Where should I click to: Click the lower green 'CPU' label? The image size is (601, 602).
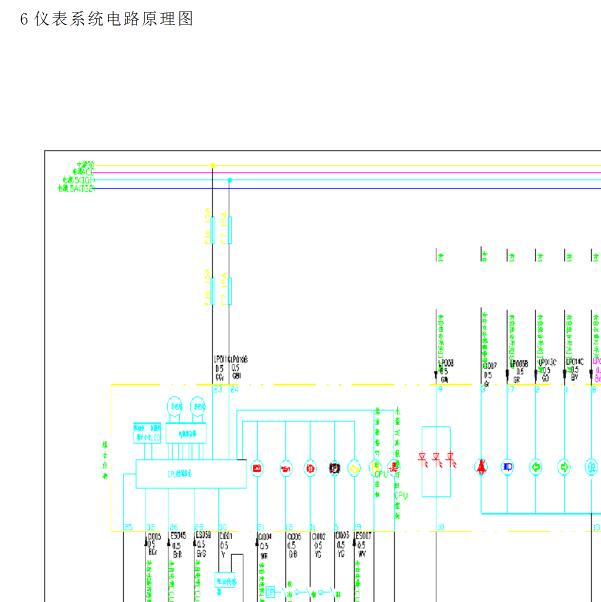pos(401,496)
